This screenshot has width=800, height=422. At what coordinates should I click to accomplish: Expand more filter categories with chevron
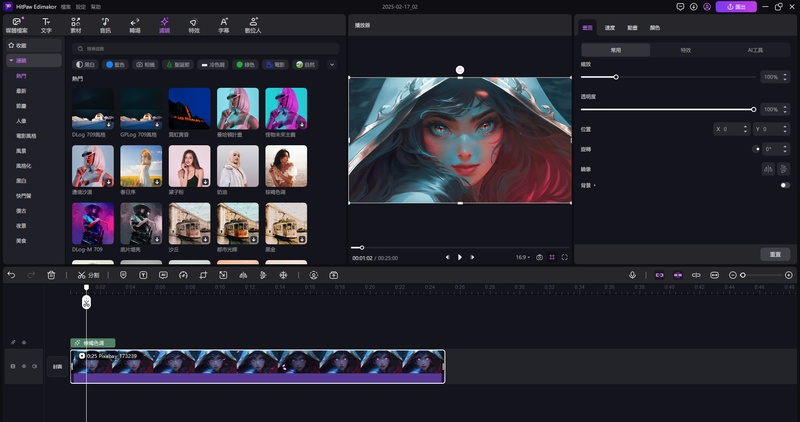coord(331,65)
